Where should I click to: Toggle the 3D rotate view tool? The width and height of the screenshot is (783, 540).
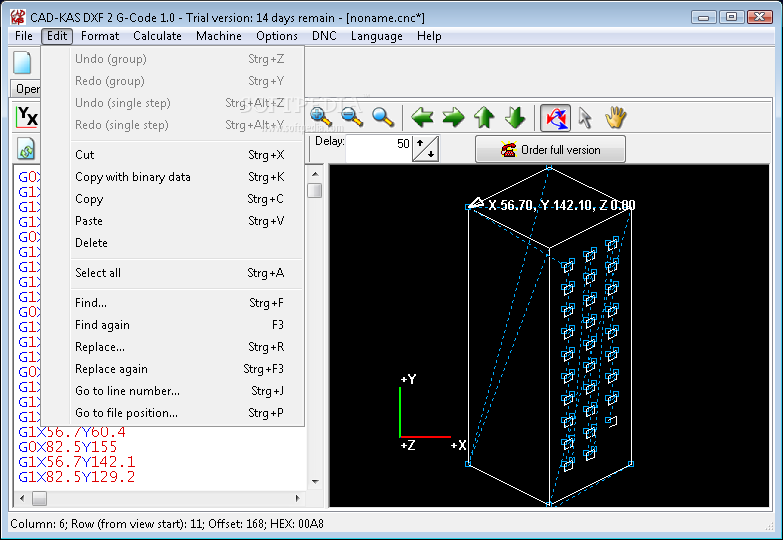point(555,118)
